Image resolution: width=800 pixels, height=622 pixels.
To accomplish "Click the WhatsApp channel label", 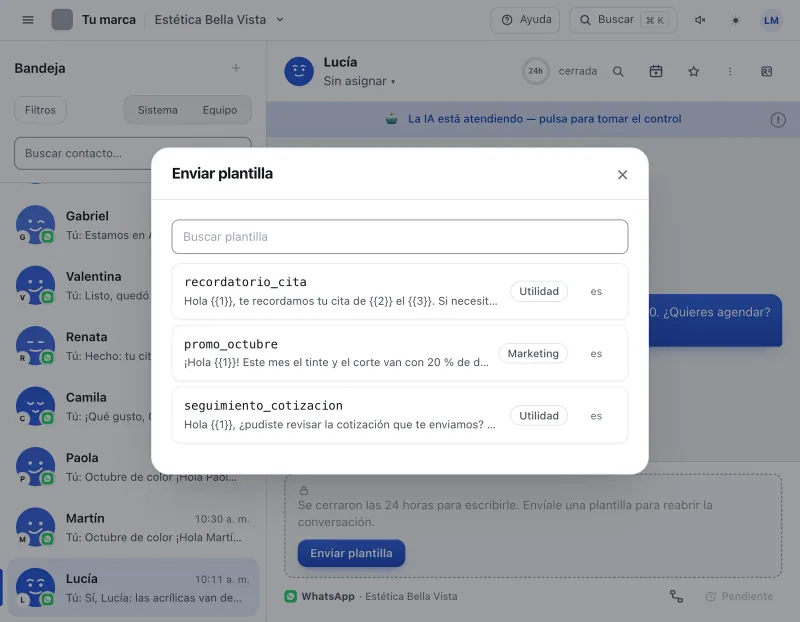I will click(328, 596).
